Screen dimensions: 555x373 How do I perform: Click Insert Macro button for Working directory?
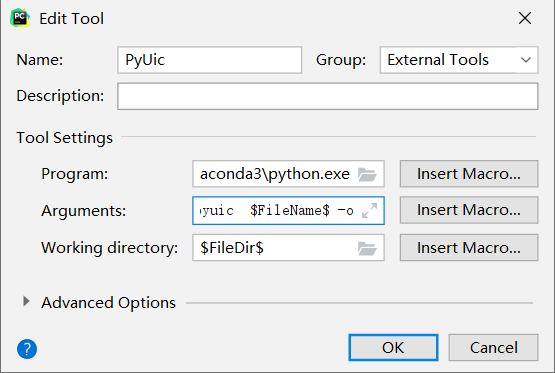coord(469,248)
